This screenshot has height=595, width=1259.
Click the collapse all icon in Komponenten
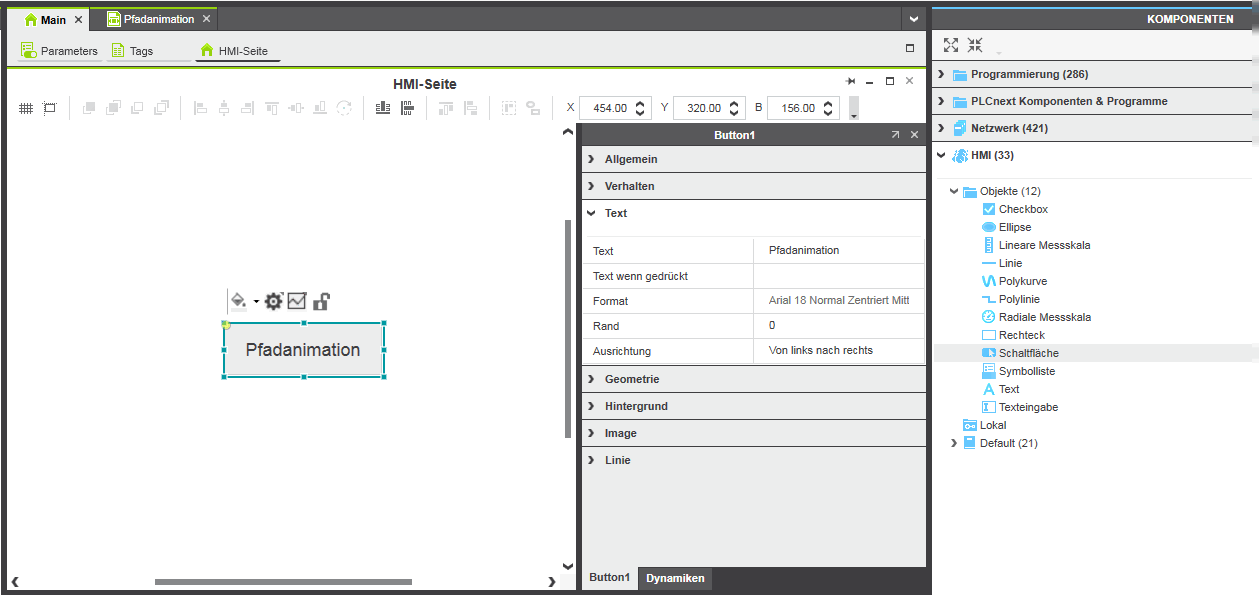click(975, 45)
